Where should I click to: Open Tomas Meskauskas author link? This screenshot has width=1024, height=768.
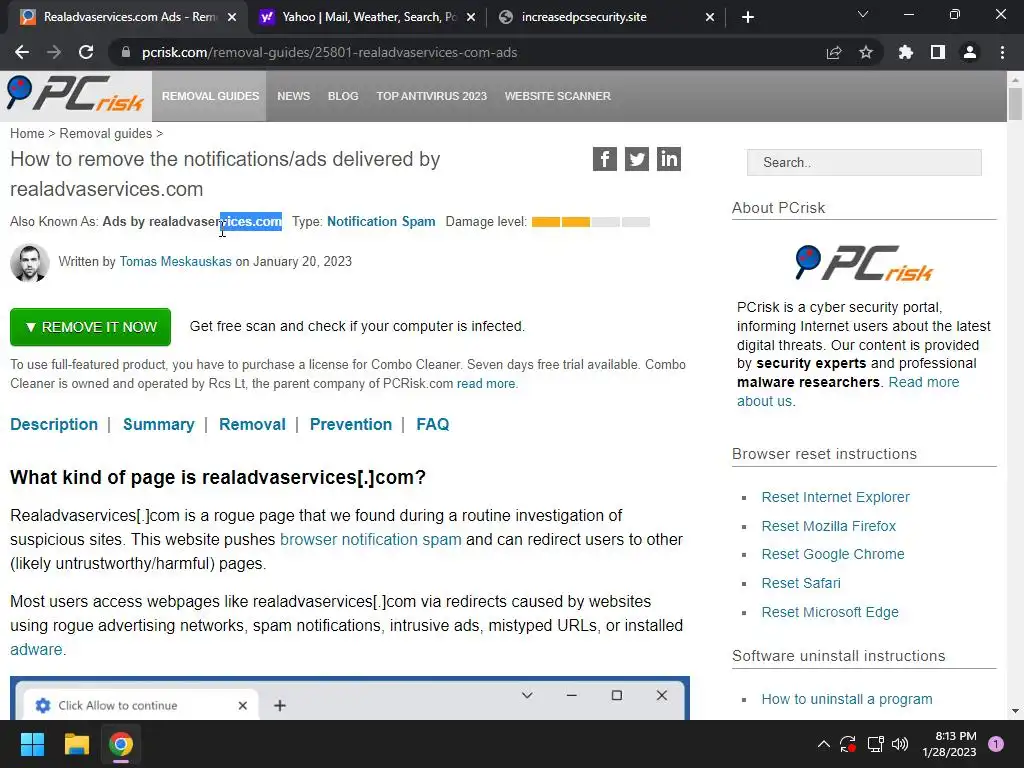(175, 261)
